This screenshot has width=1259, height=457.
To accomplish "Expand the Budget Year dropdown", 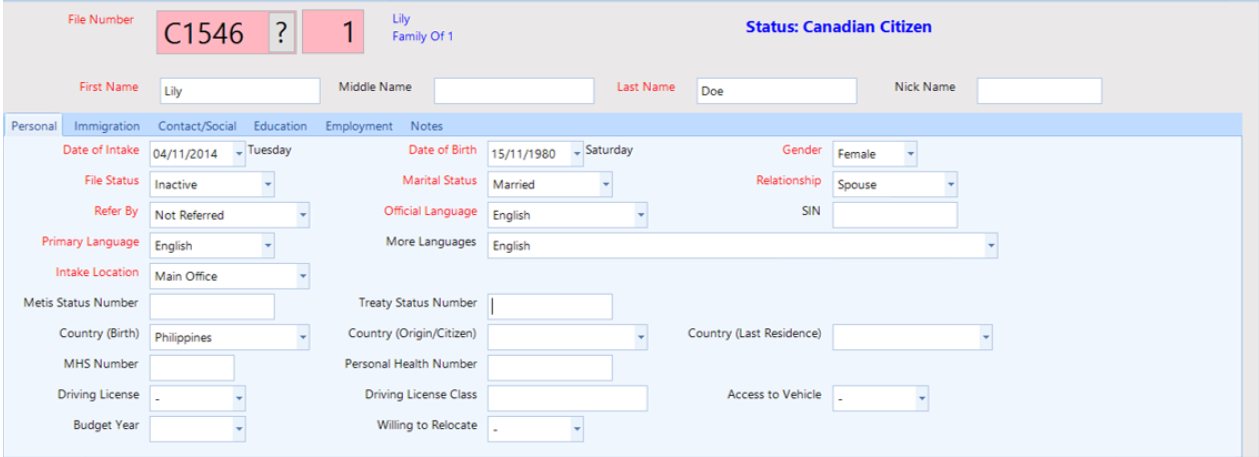I will tap(238, 429).
